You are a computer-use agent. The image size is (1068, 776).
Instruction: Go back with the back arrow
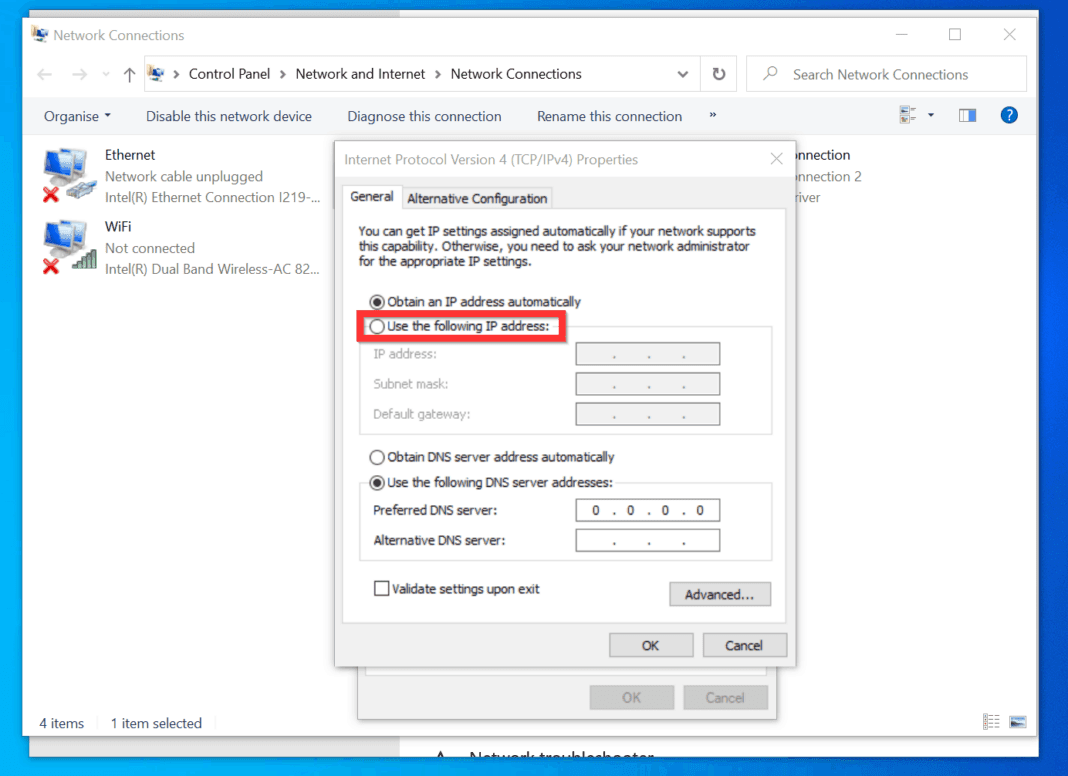pos(45,74)
